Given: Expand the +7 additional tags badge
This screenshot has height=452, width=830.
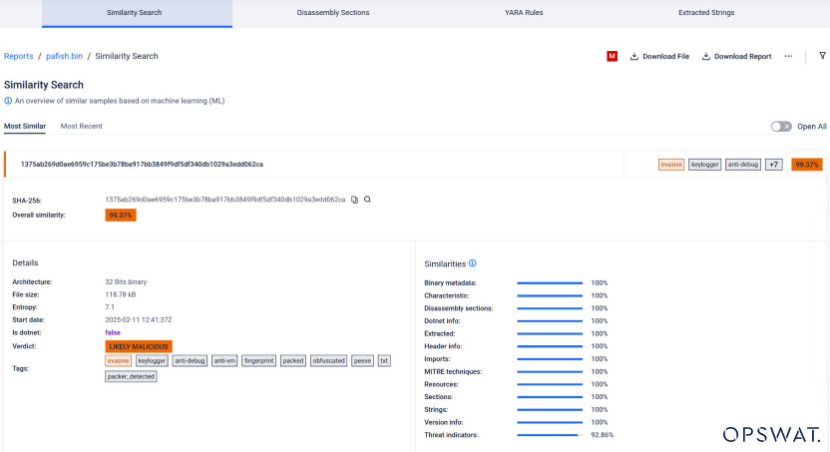Looking at the screenshot, I should [x=773, y=165].
